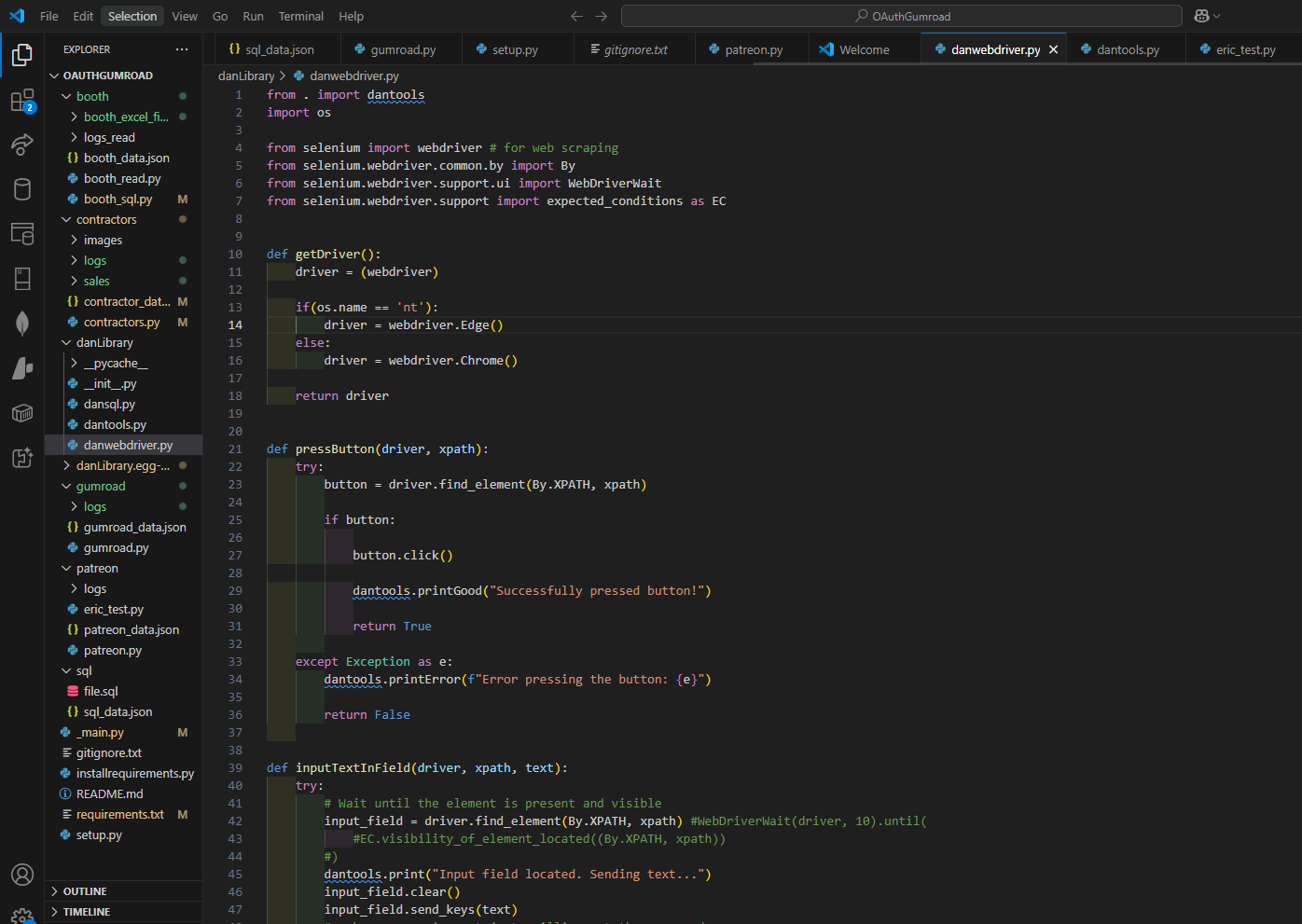Open requirements.txt in Explorer
Image resolution: width=1302 pixels, height=924 pixels.
123,814
